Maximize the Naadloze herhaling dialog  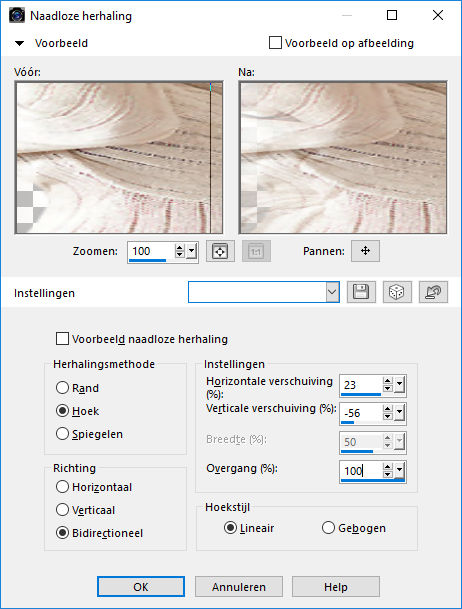(392, 15)
